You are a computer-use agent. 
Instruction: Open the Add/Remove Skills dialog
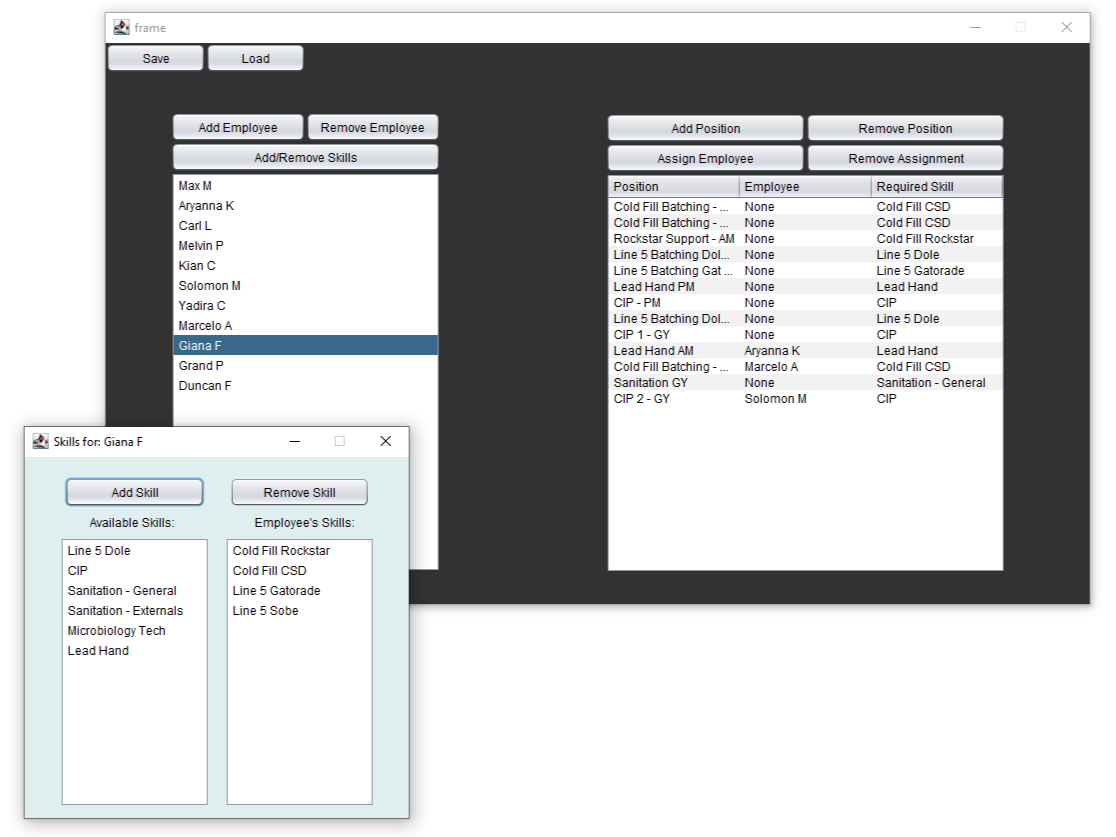pos(305,158)
